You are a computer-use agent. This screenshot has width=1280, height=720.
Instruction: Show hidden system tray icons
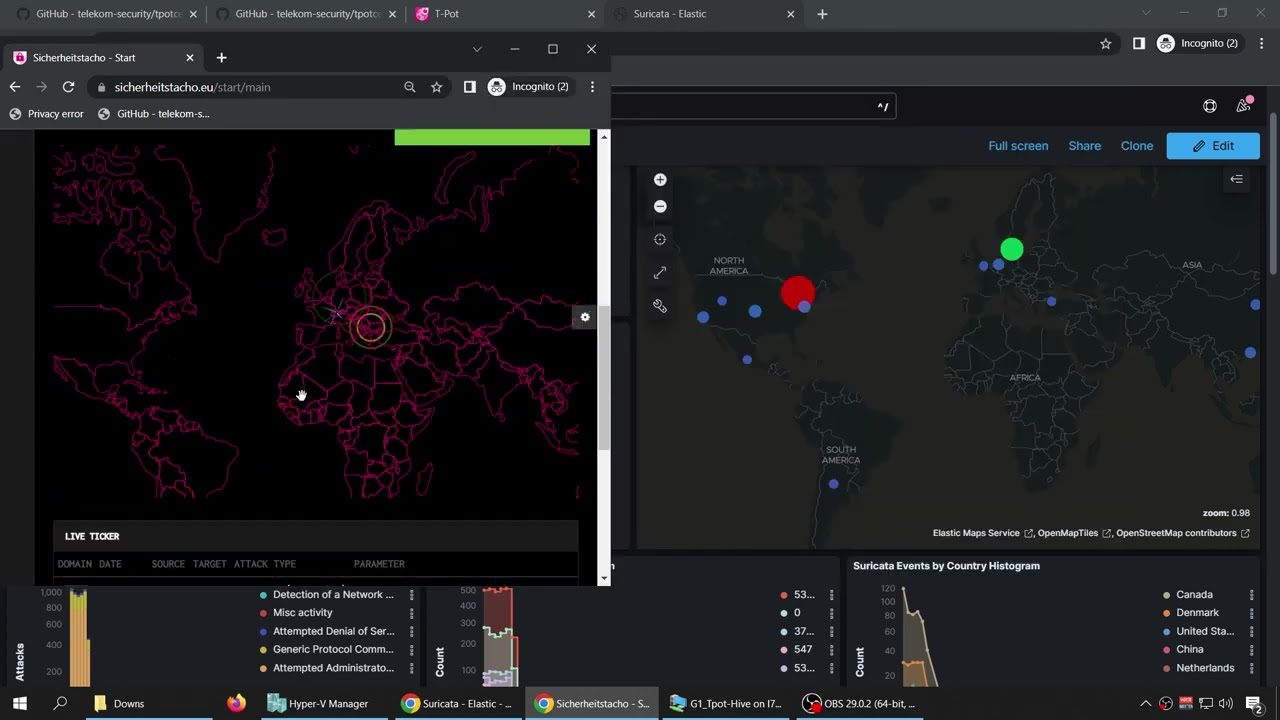pos(1145,703)
